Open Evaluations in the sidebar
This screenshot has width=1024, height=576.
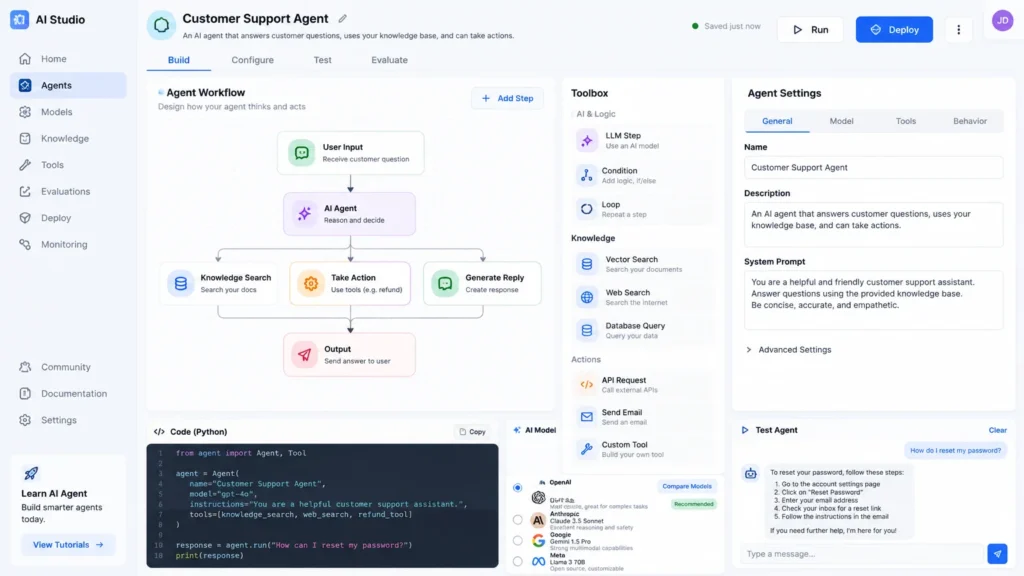(68, 191)
